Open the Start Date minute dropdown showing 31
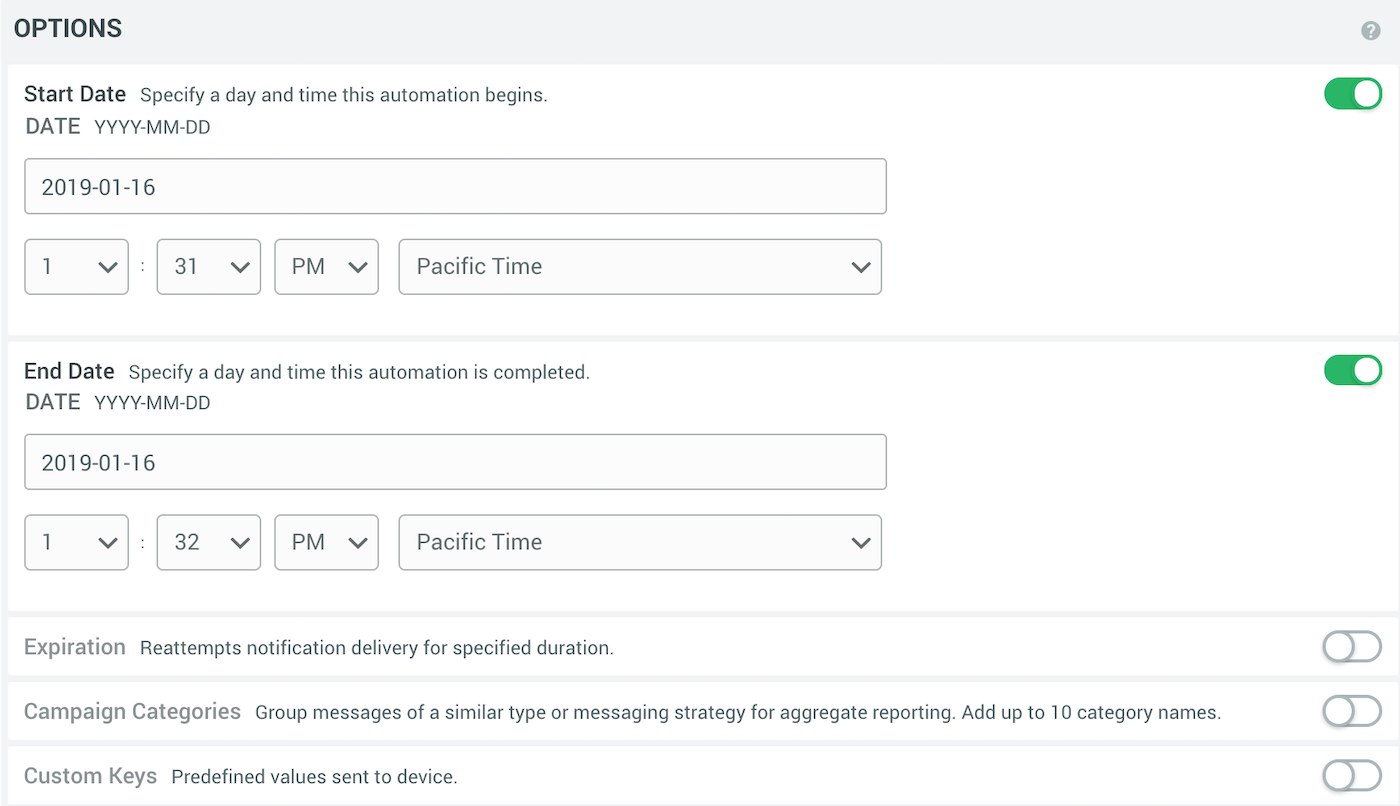Viewport: 1400px width, 806px height. [x=209, y=266]
